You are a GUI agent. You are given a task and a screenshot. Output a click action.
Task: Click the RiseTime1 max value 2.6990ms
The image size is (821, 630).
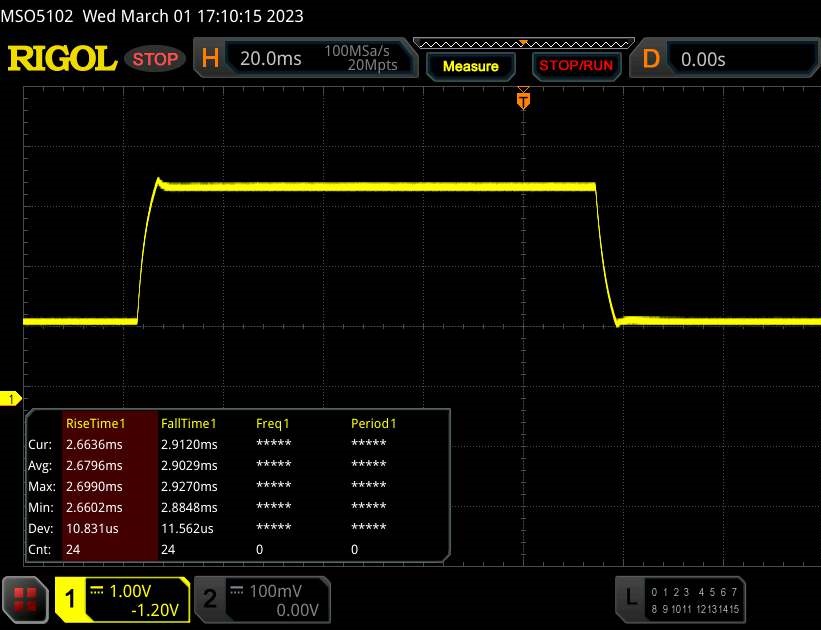pos(94,486)
